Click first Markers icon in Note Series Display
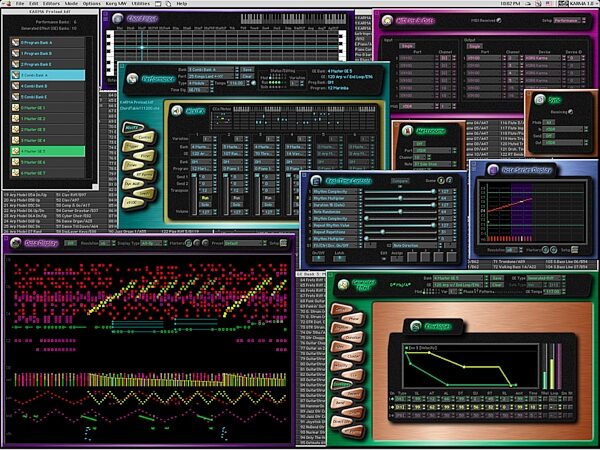This screenshot has width=600, height=450. (x=545, y=250)
